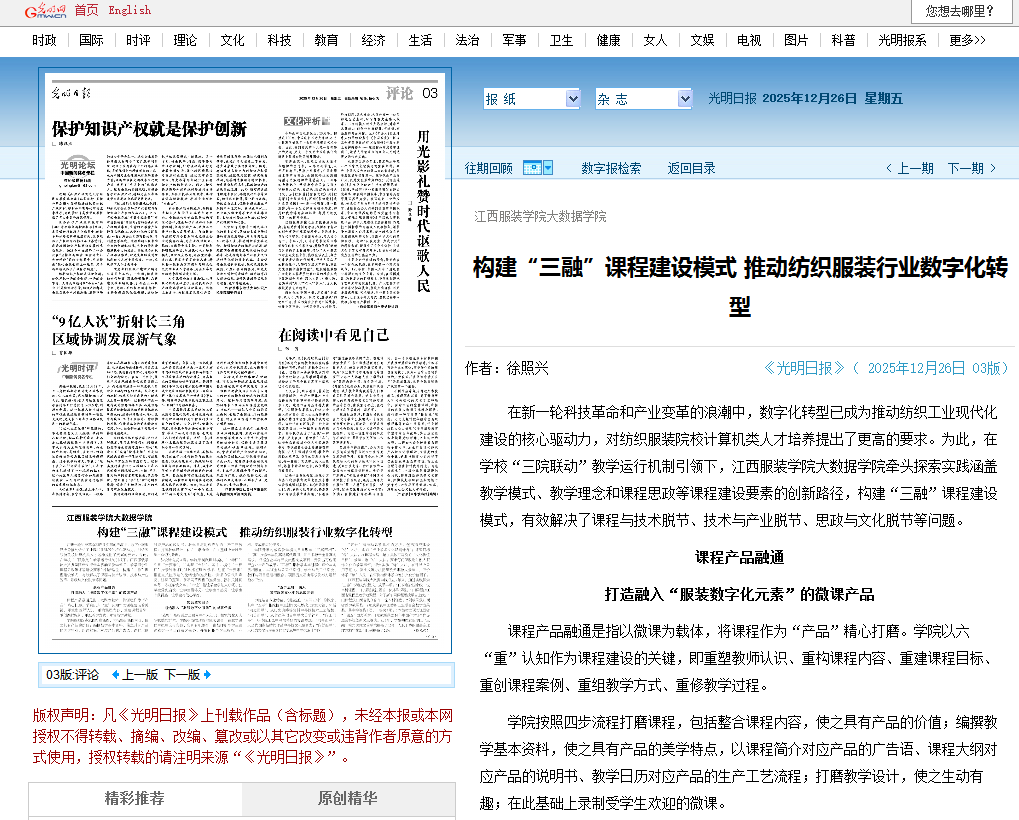Open the dropdown arrow beside calendar icon
This screenshot has height=820, width=1019.
click(548, 168)
